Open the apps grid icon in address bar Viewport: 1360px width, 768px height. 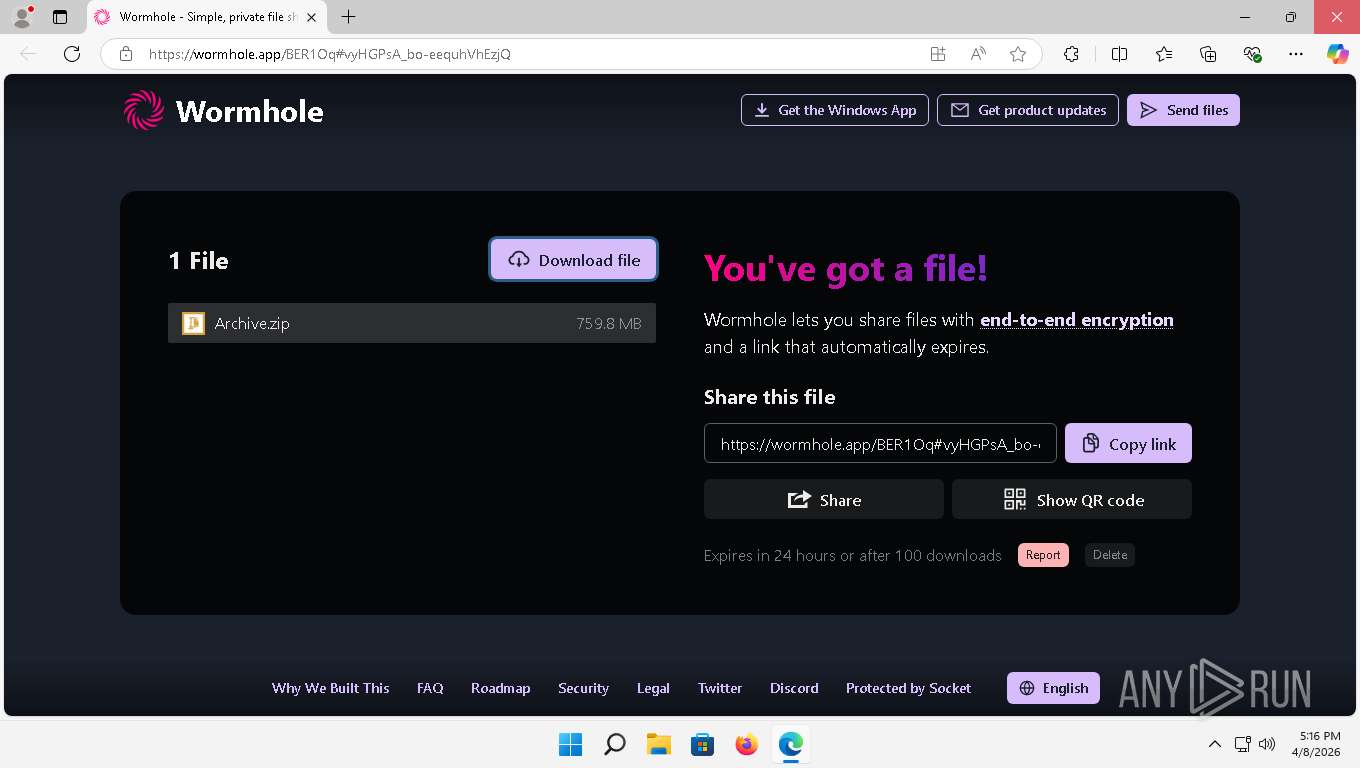tap(938, 54)
